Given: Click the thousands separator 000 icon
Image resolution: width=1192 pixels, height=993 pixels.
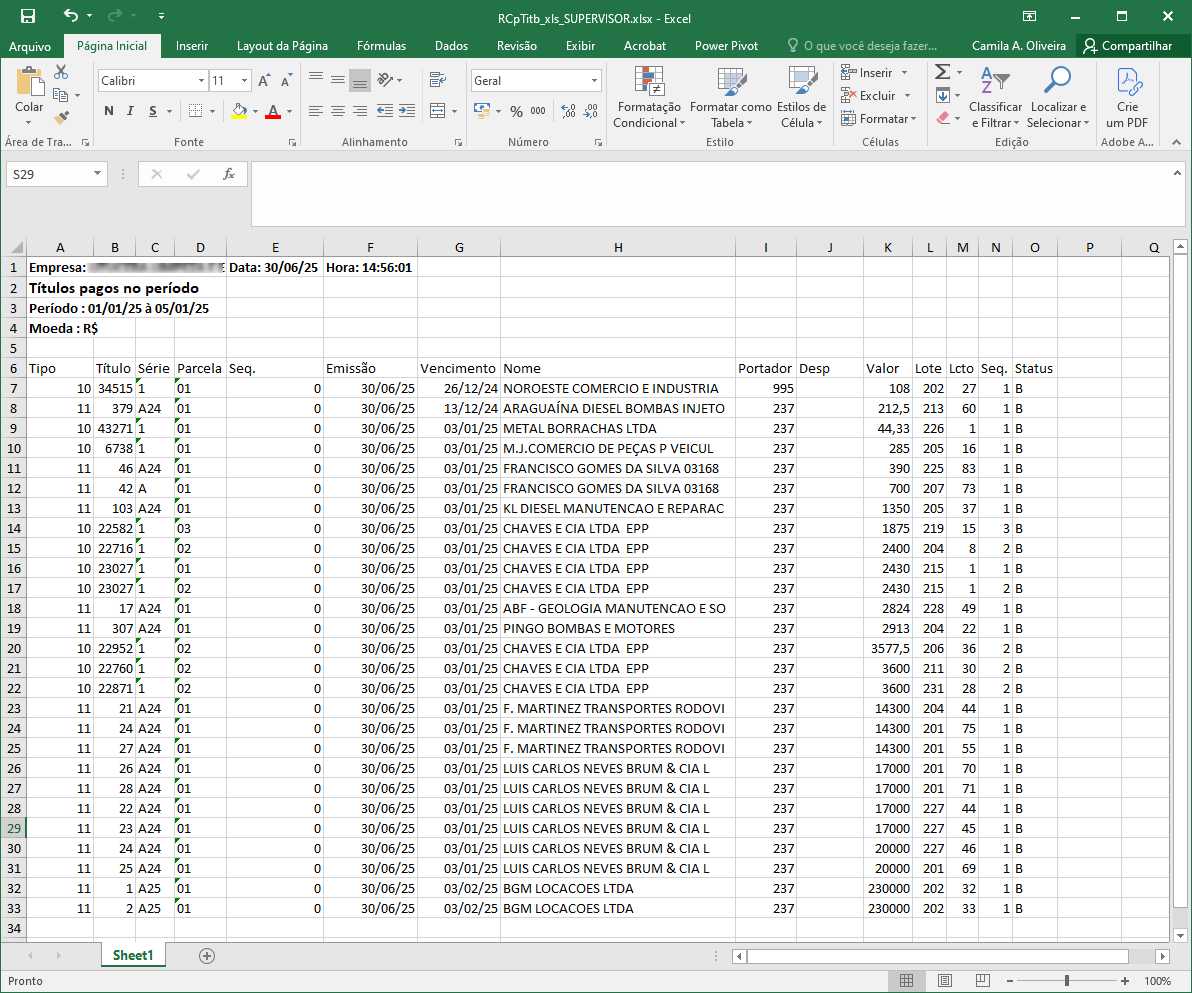Looking at the screenshot, I should [x=538, y=111].
